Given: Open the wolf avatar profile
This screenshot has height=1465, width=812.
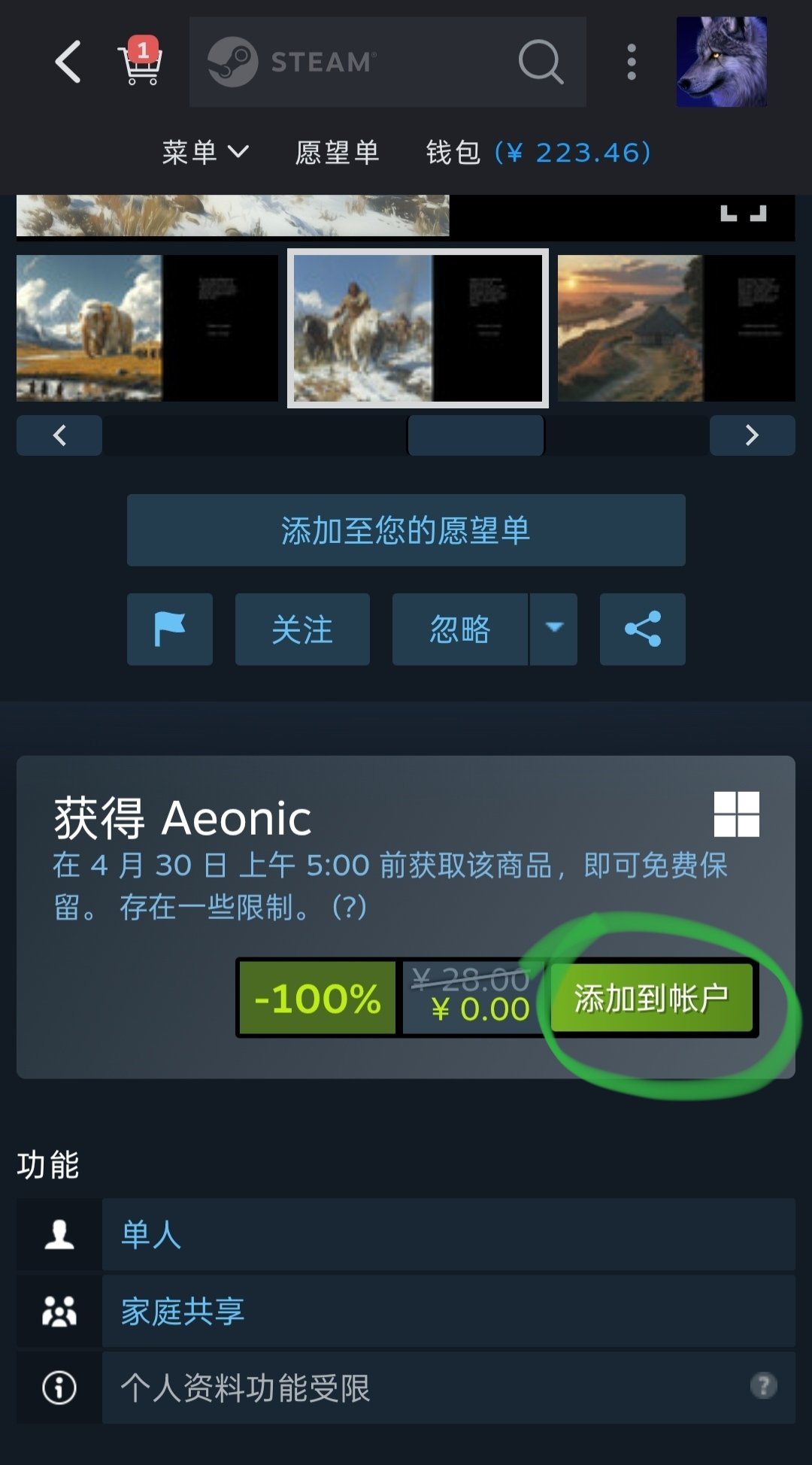Looking at the screenshot, I should [722, 62].
